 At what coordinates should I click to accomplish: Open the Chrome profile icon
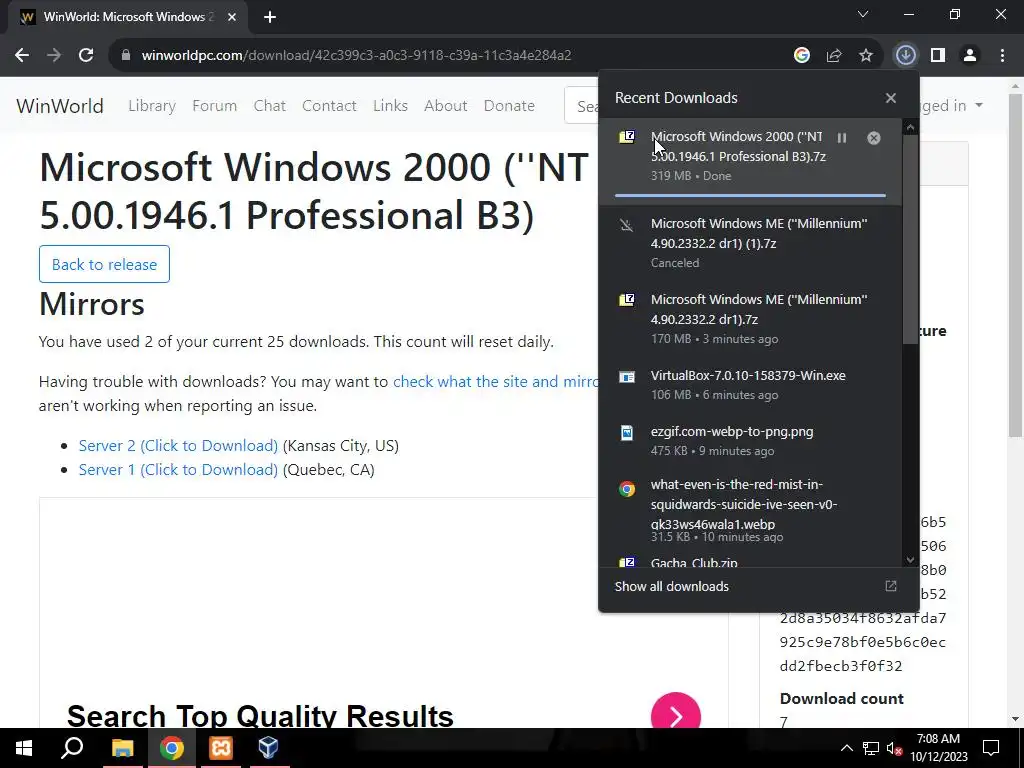point(970,56)
